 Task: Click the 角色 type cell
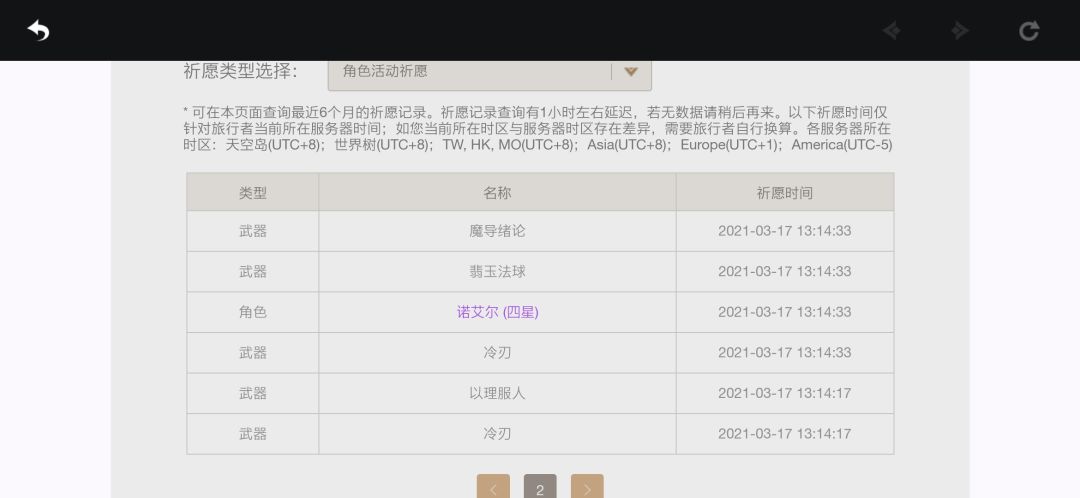click(x=253, y=312)
